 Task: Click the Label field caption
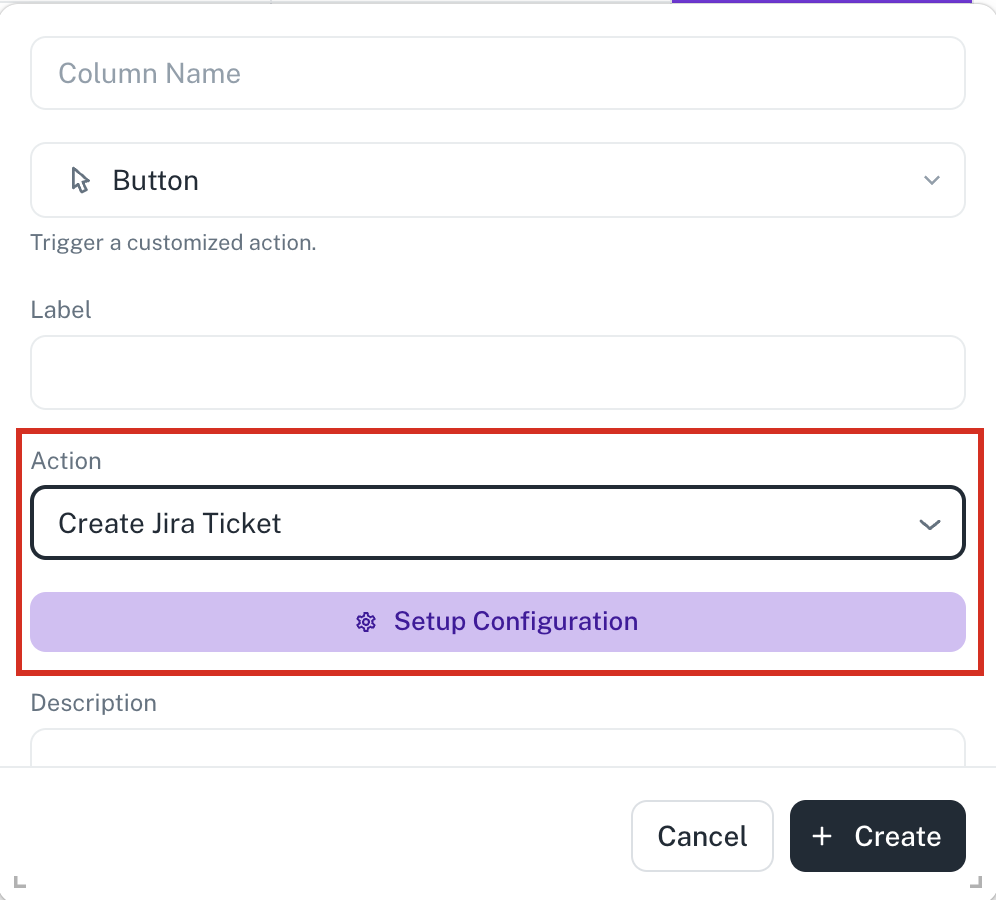pyautogui.click(x=61, y=310)
